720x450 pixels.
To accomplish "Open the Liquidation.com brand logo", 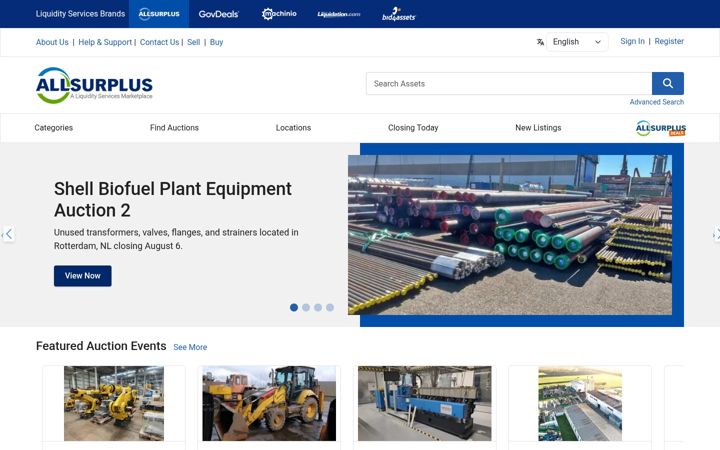I will (x=339, y=14).
